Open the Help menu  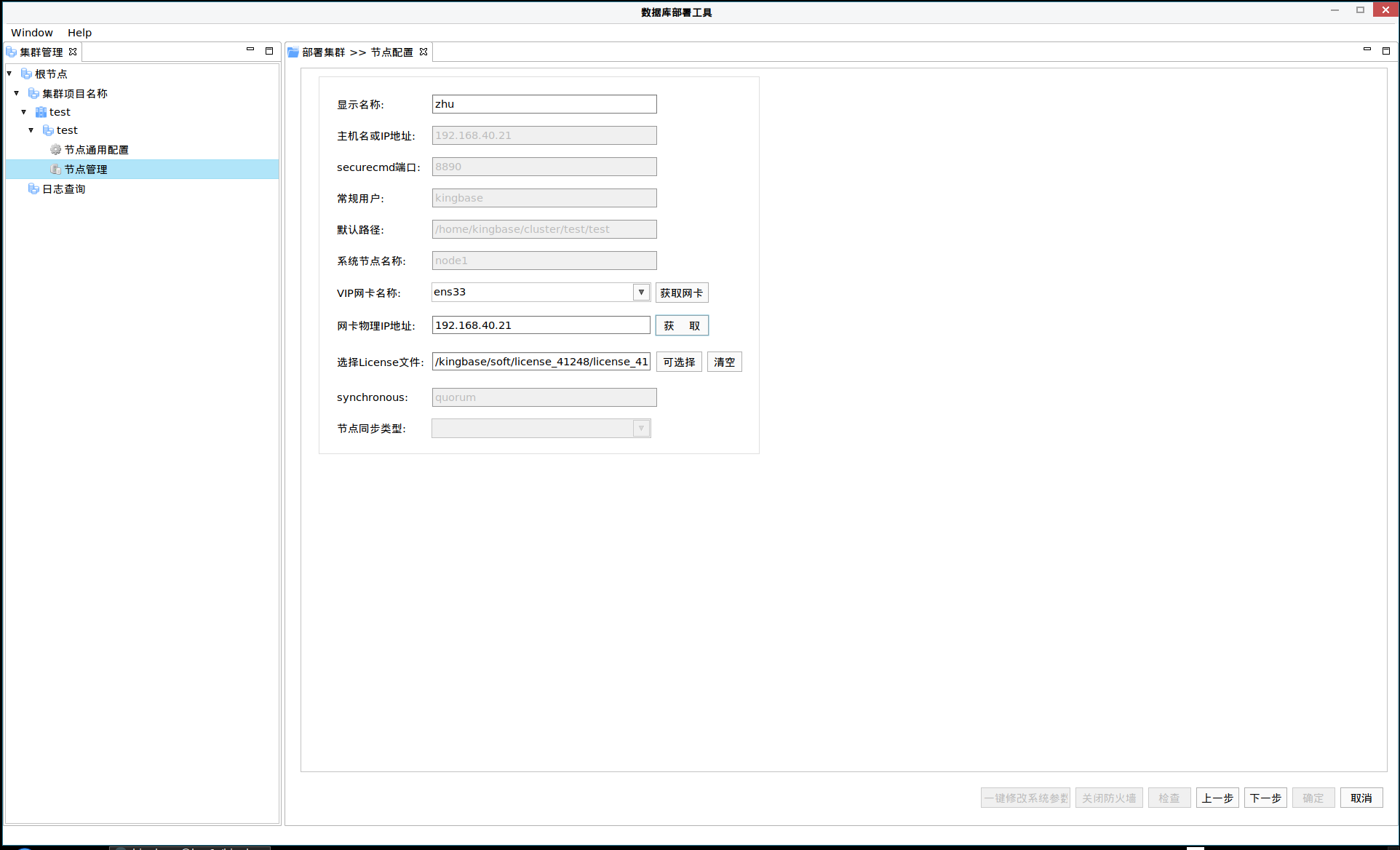[x=79, y=33]
